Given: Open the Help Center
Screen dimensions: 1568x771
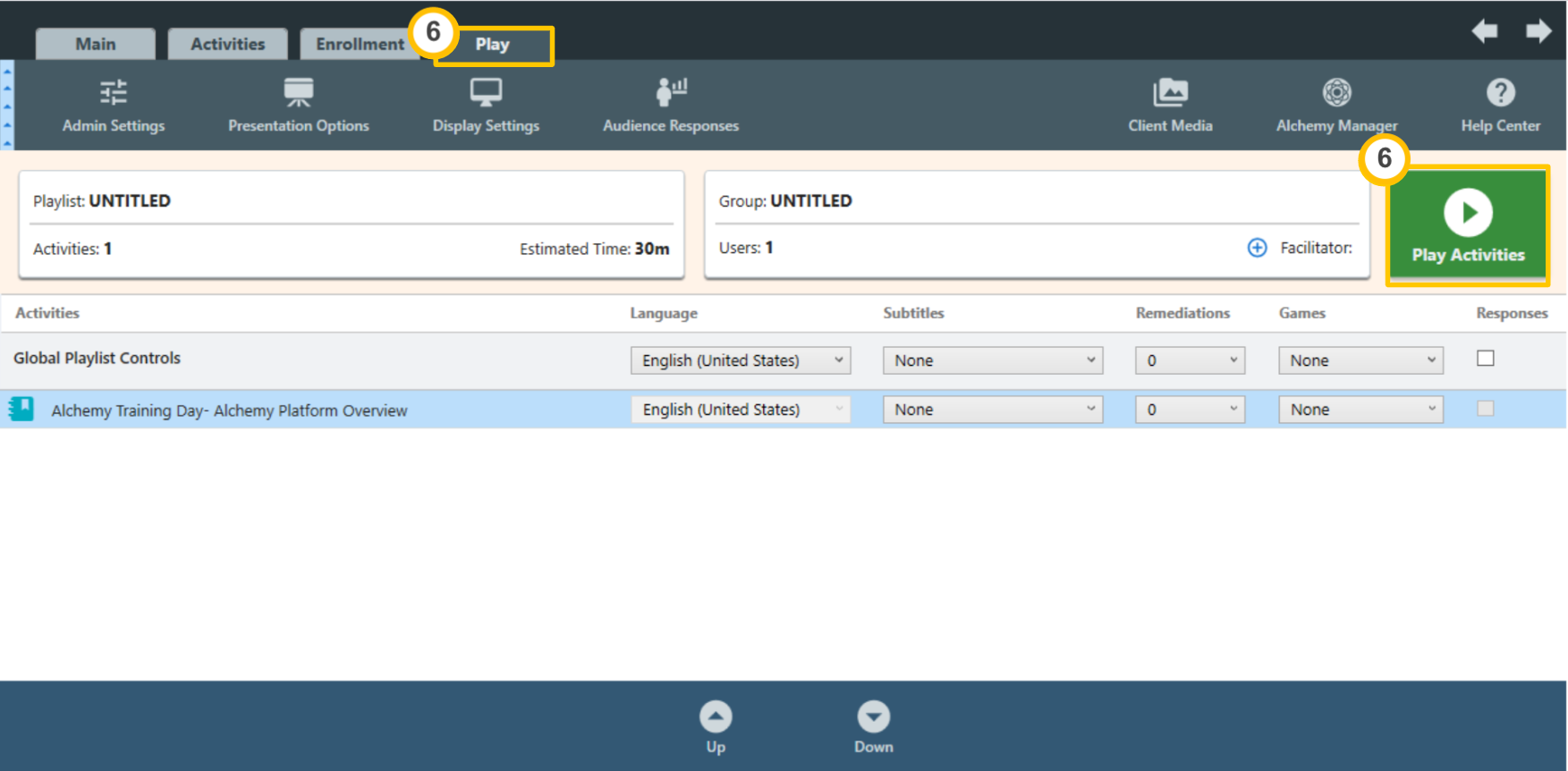Looking at the screenshot, I should click(1500, 106).
